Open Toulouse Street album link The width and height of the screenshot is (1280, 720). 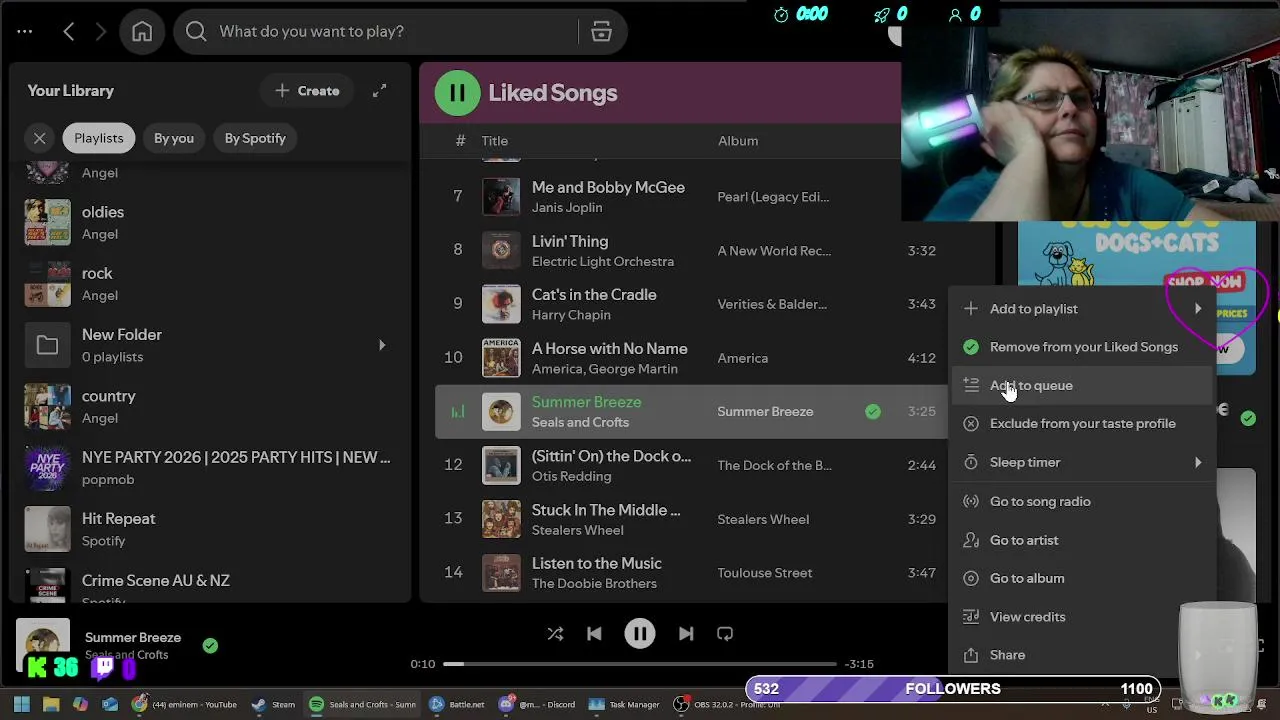pyautogui.click(x=765, y=573)
